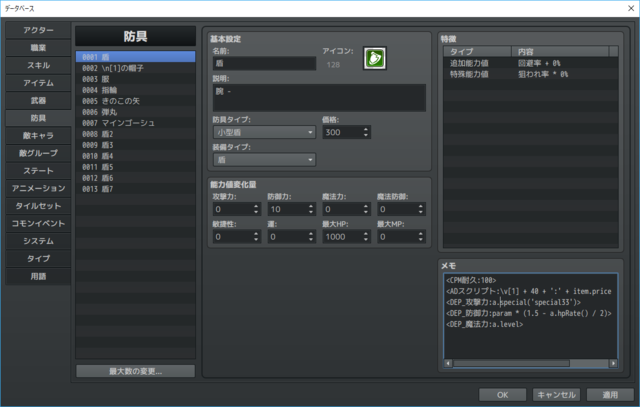
Task: Click the キャンセル button
Action: pyautogui.click(x=556, y=395)
